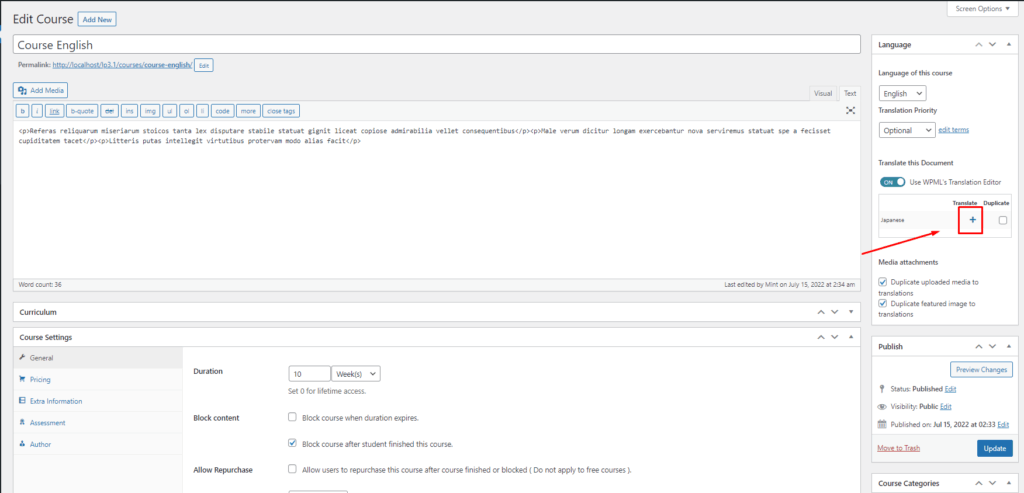The width and height of the screenshot is (1024, 493).
Task: Insert italic tag with the i quicktag
Action: click(x=38, y=111)
